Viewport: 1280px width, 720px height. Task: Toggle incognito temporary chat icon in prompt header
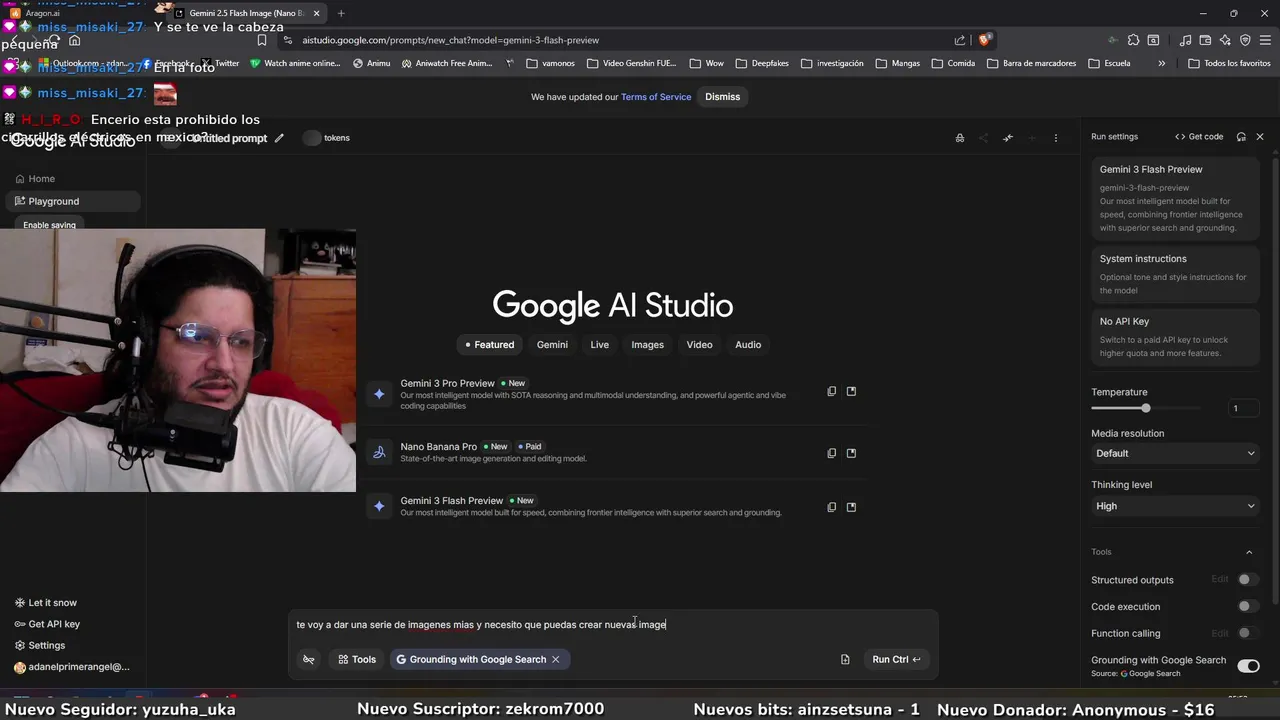[x=960, y=138]
